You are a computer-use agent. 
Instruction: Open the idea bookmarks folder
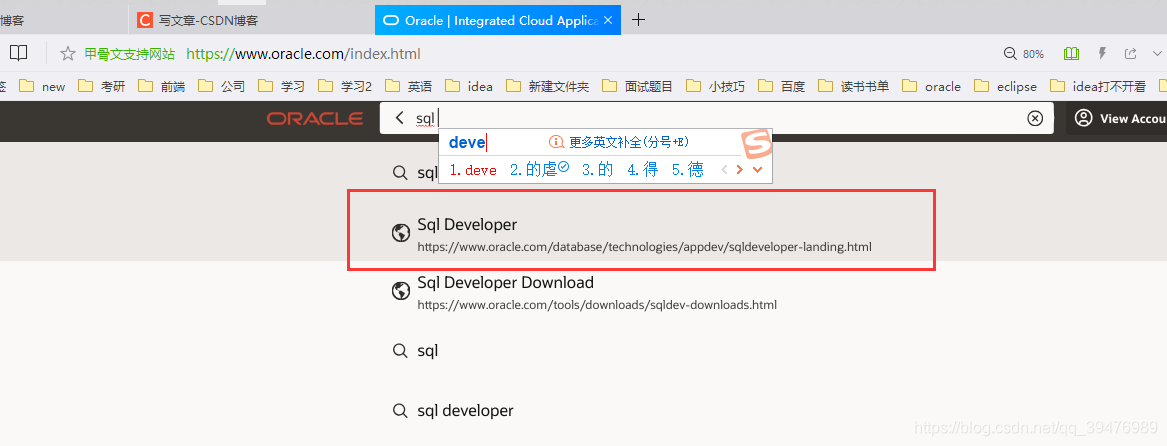[x=469, y=86]
